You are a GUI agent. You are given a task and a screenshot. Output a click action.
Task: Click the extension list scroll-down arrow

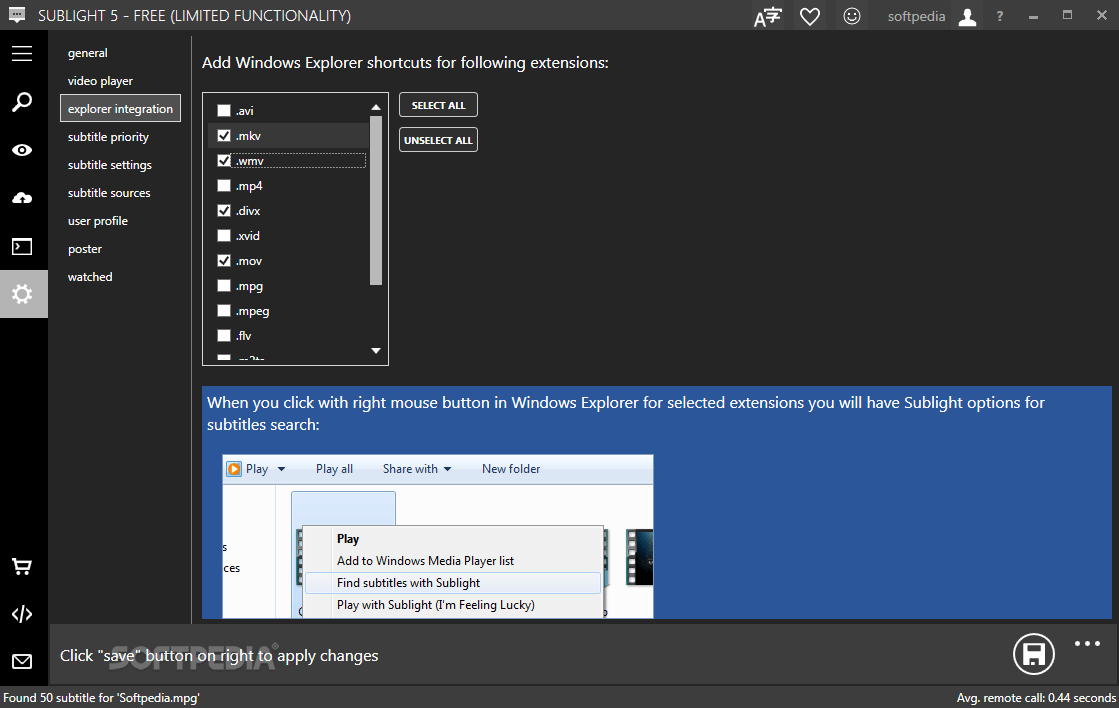[x=376, y=350]
